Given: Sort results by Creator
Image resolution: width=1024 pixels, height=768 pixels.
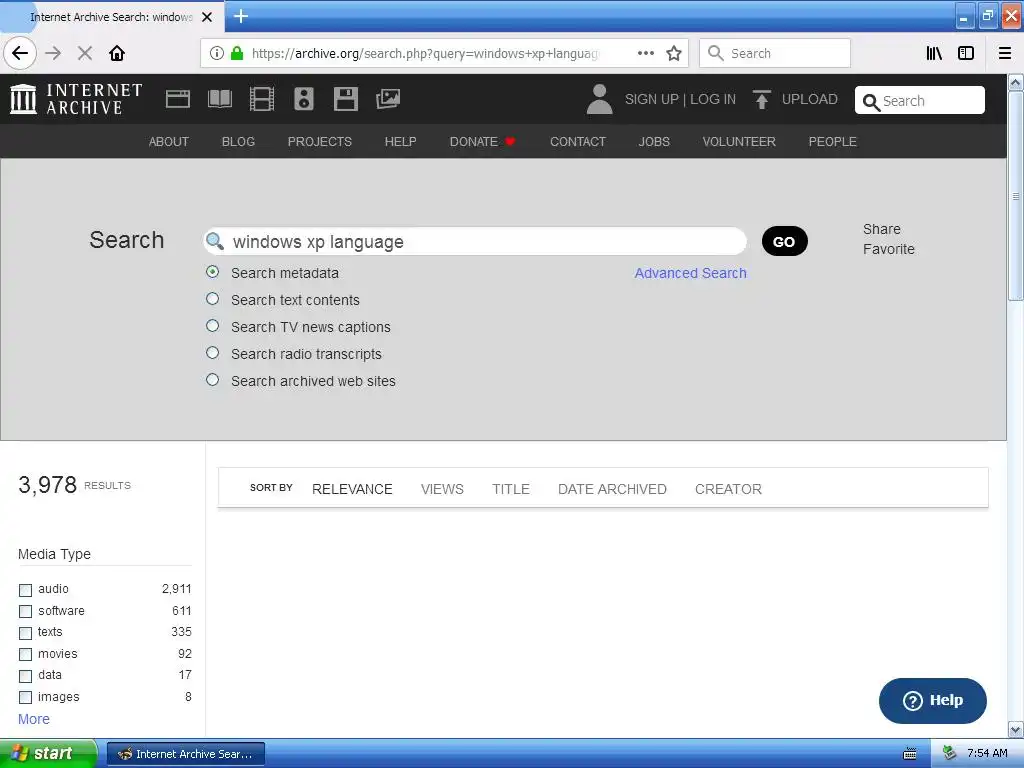Looking at the screenshot, I should pos(728,489).
